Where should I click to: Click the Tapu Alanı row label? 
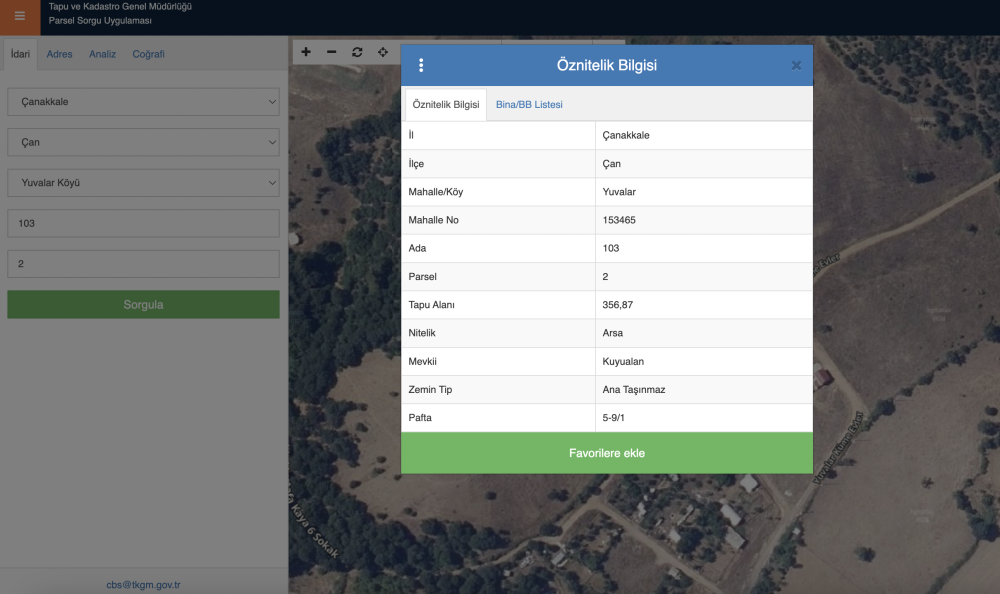[x=432, y=305]
